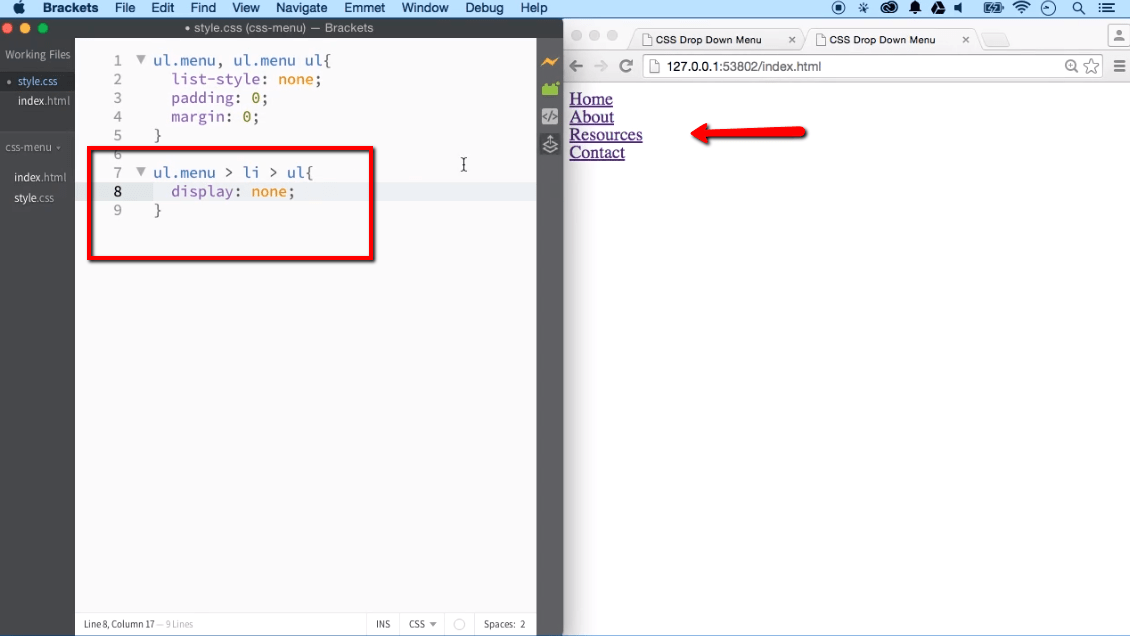The image size is (1130, 636).
Task: Open the Extension Manager from the sidebar
Action: click(x=550, y=89)
